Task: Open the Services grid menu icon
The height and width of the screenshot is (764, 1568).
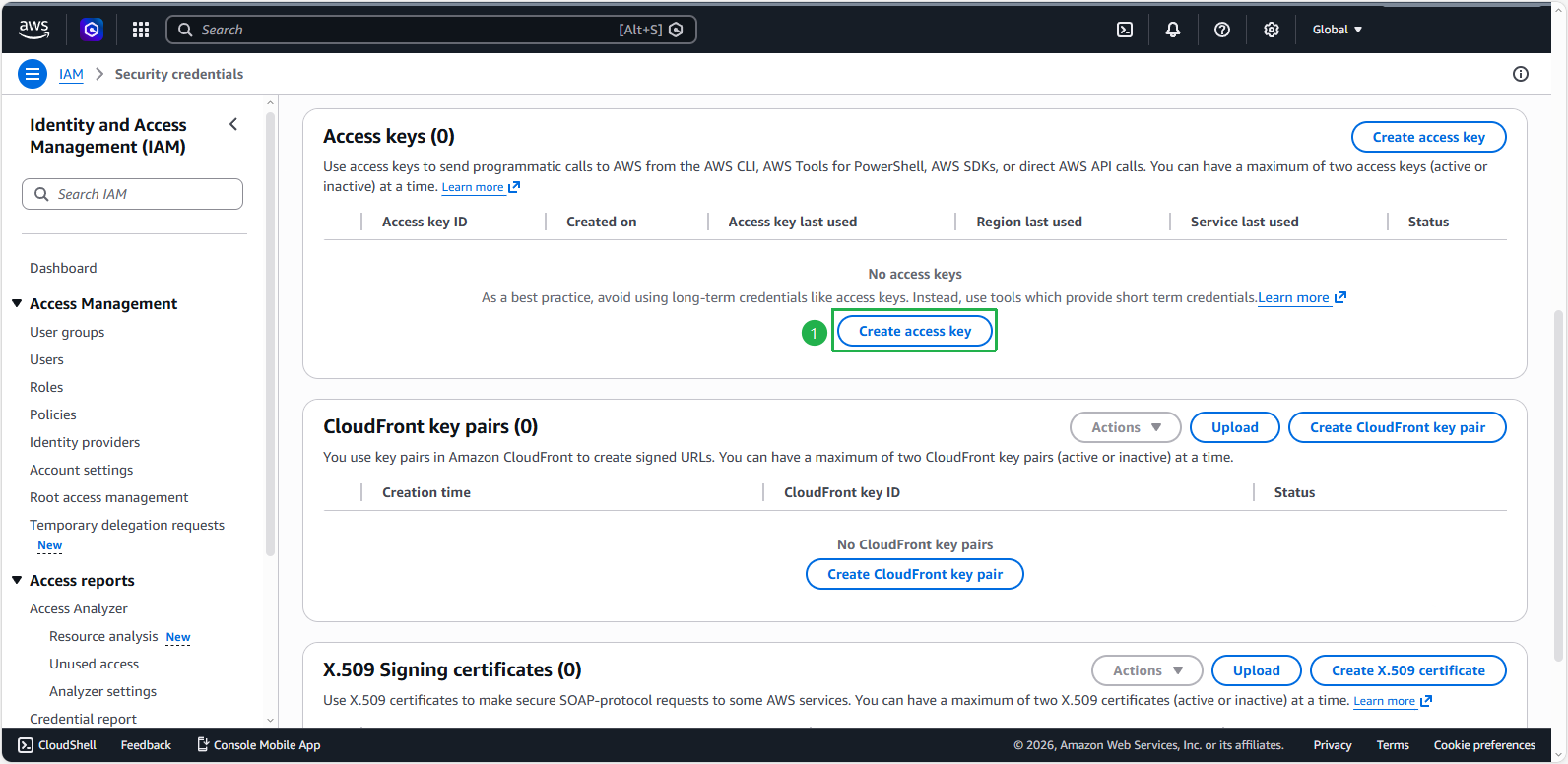Action: [x=141, y=30]
